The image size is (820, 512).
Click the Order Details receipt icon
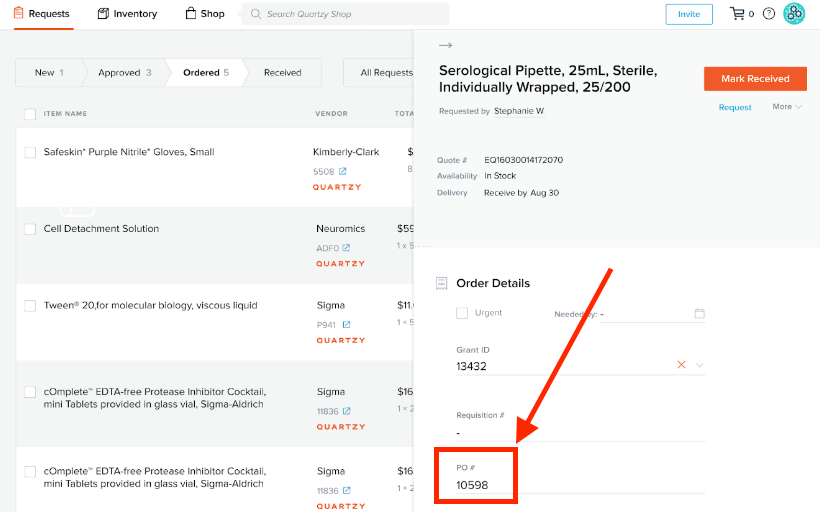441,283
